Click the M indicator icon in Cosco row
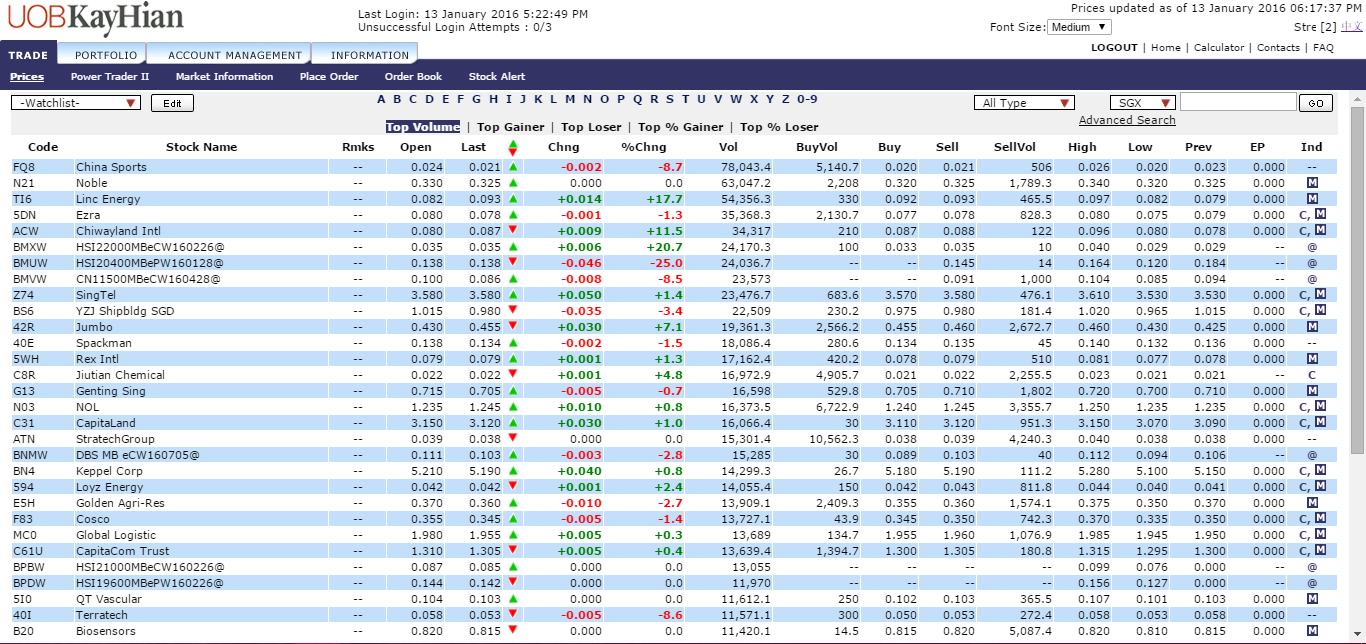1366x644 pixels. coord(1320,519)
